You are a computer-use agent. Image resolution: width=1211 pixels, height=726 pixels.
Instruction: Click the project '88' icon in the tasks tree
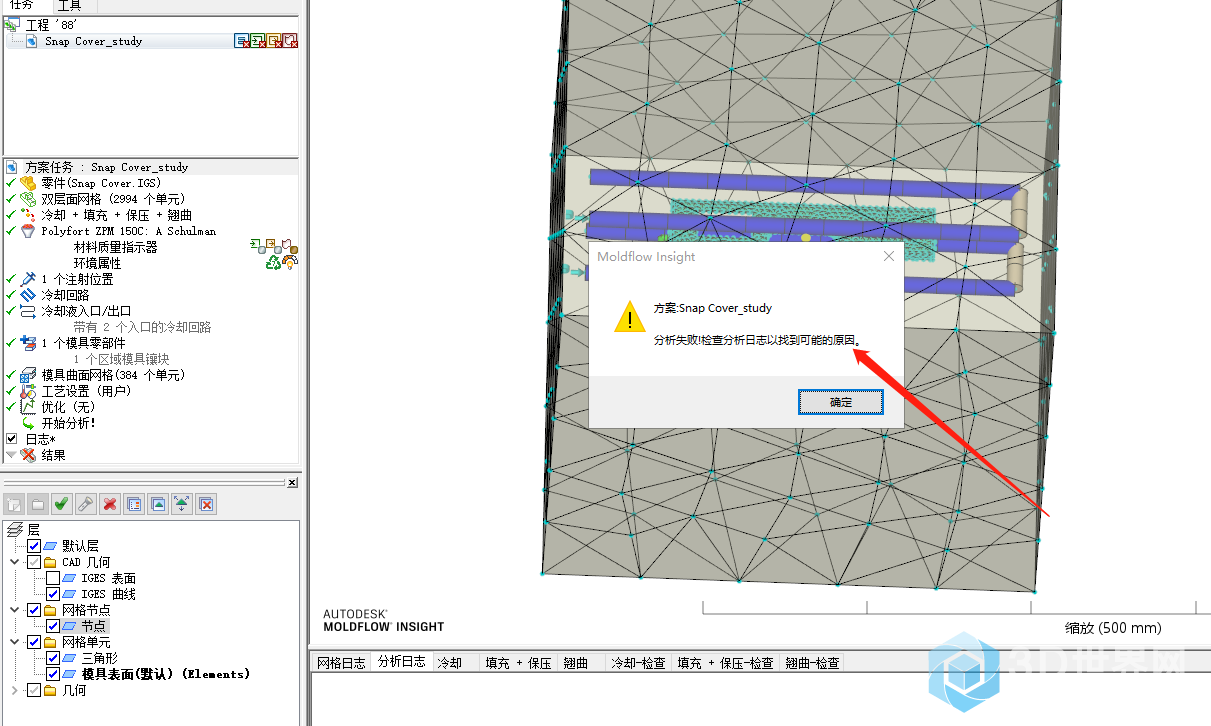click(14, 25)
